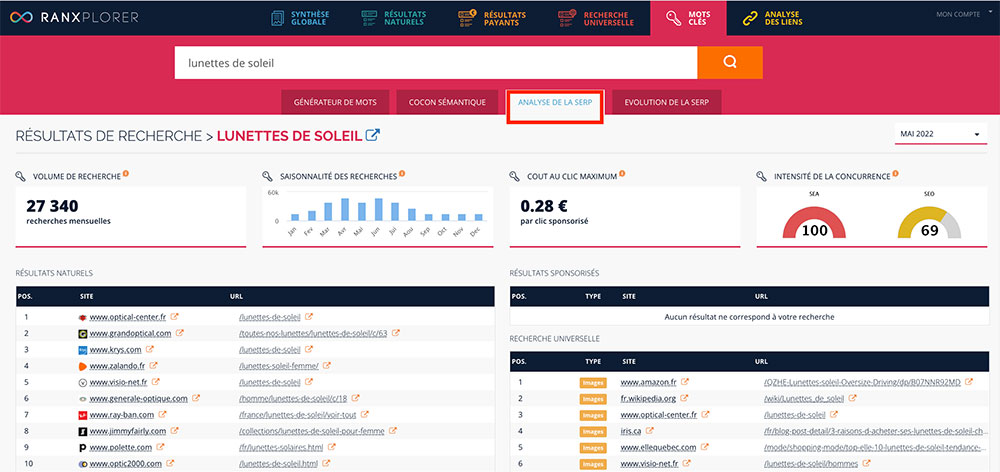Click info icon next to Cout au Clic Maximum
This screenshot has width=1000, height=472.
point(622,173)
